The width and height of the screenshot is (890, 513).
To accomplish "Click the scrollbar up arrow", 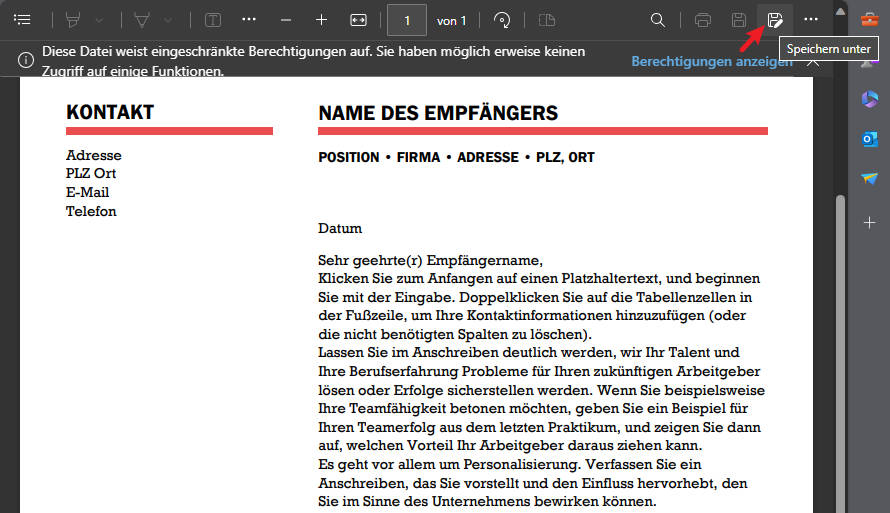I will 841,12.
